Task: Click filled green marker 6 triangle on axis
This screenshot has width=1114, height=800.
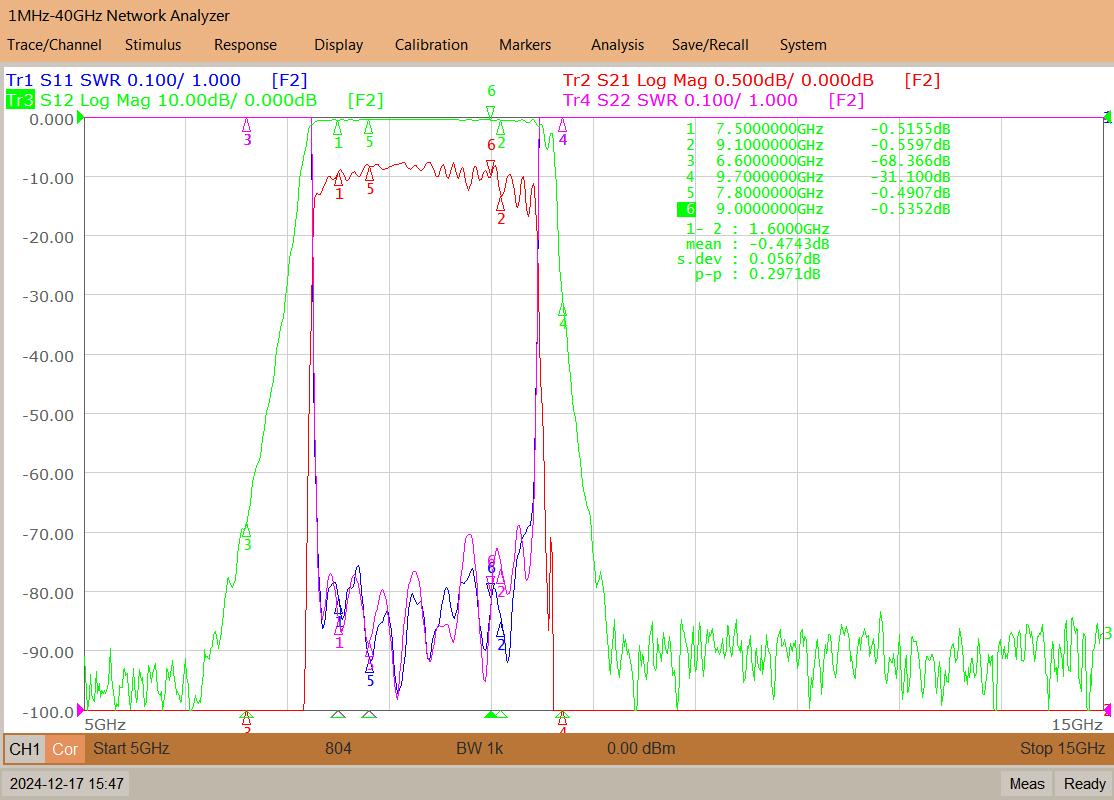Action: 490,714
